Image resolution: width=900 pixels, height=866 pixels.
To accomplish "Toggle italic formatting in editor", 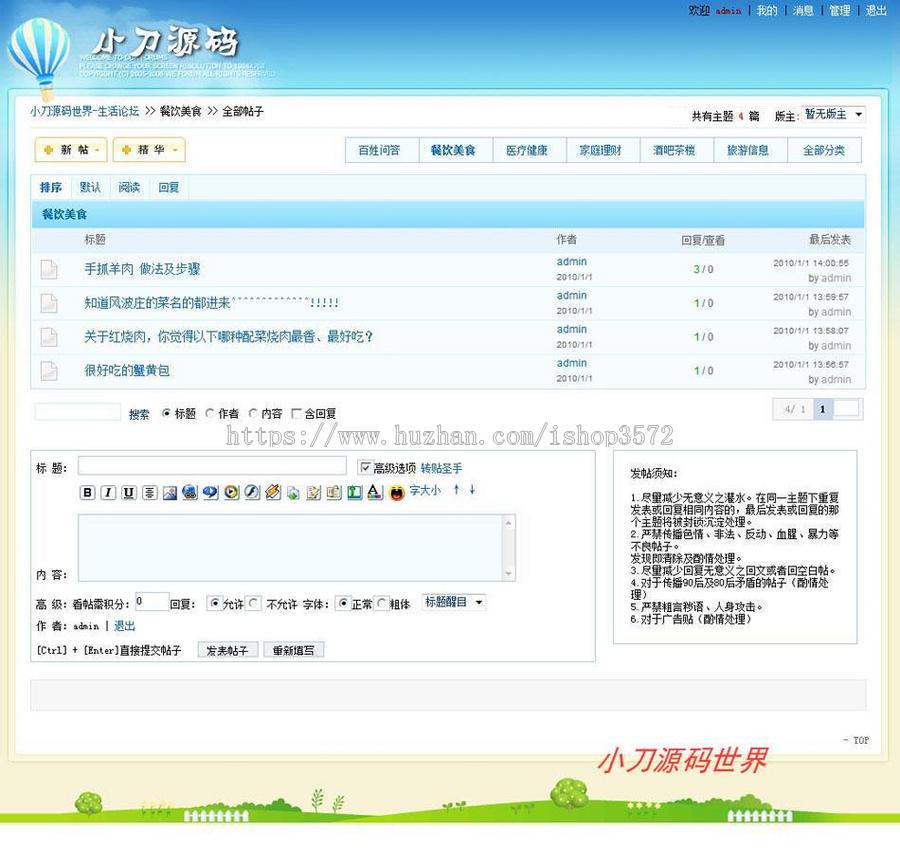I will tap(108, 492).
